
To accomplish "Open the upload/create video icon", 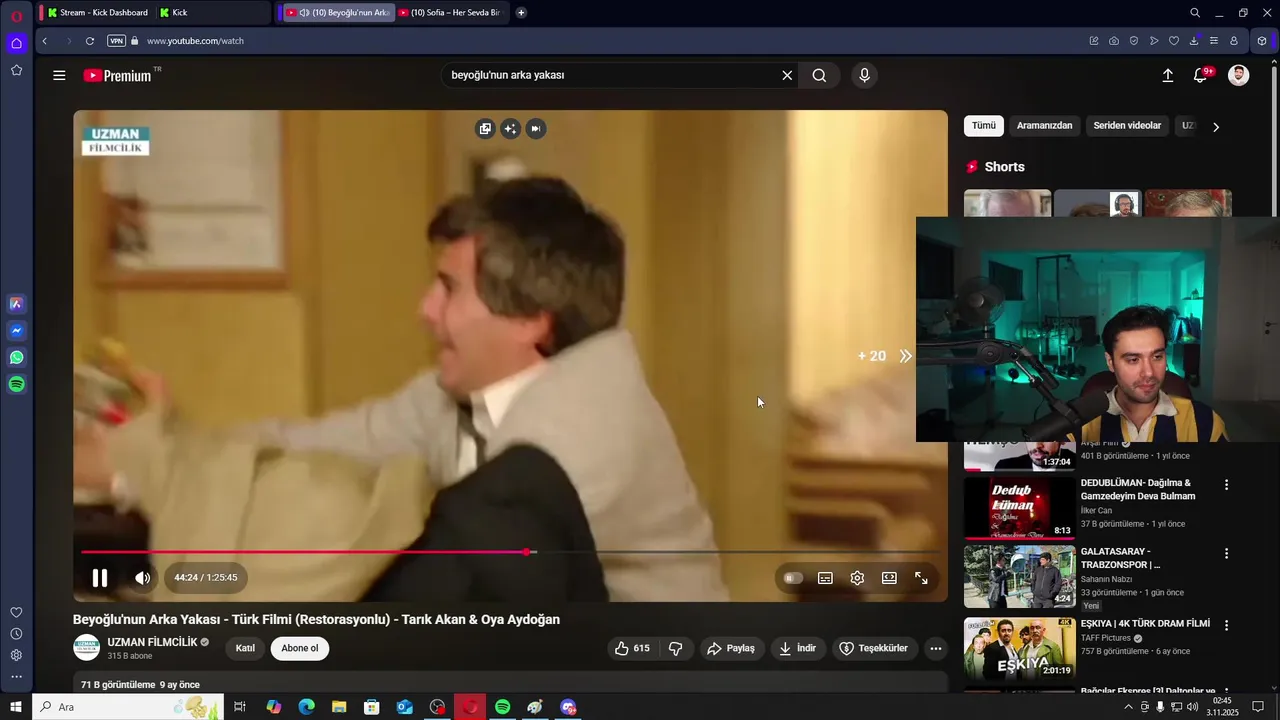I will click(1167, 75).
